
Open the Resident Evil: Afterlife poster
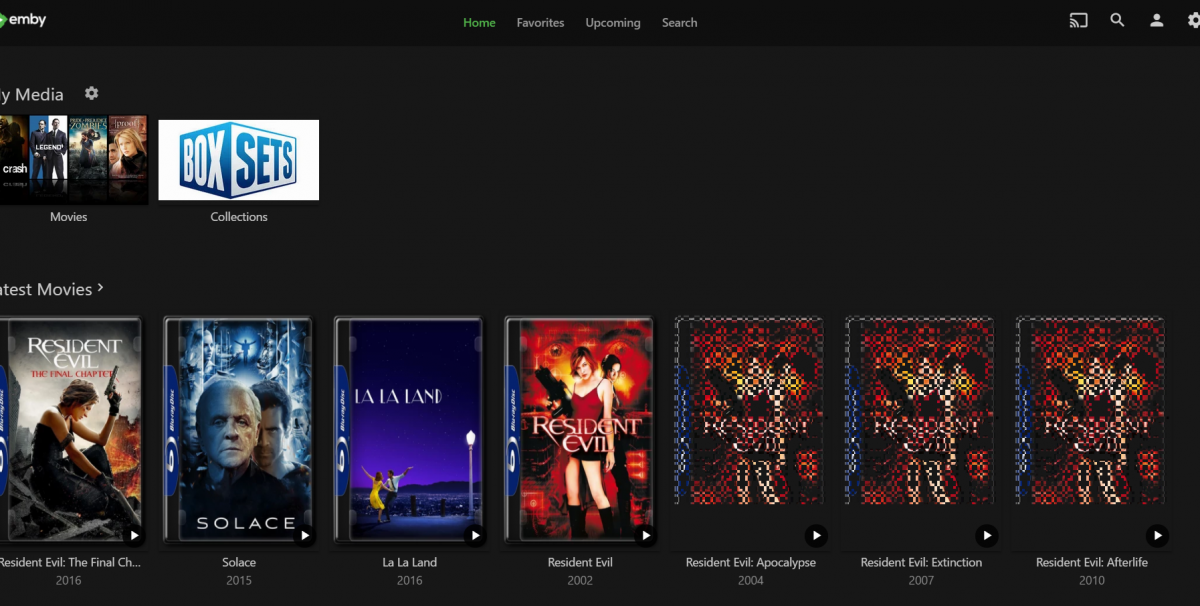click(x=1091, y=411)
